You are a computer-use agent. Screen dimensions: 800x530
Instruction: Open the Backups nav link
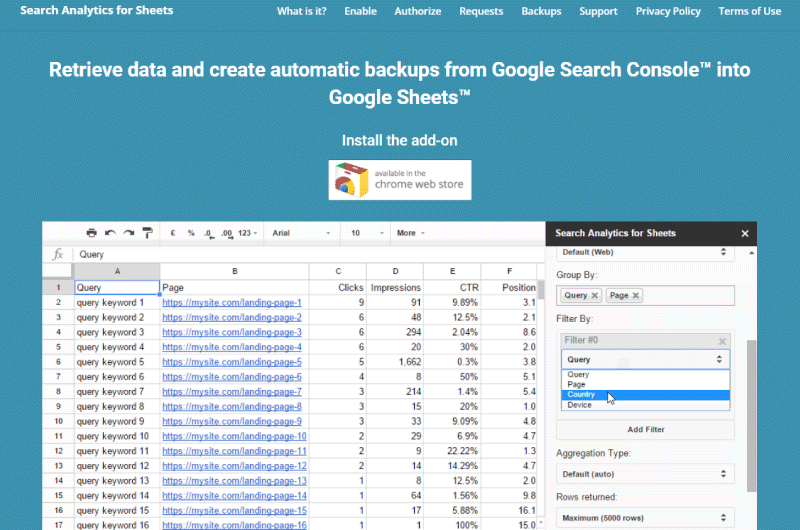[x=541, y=11]
